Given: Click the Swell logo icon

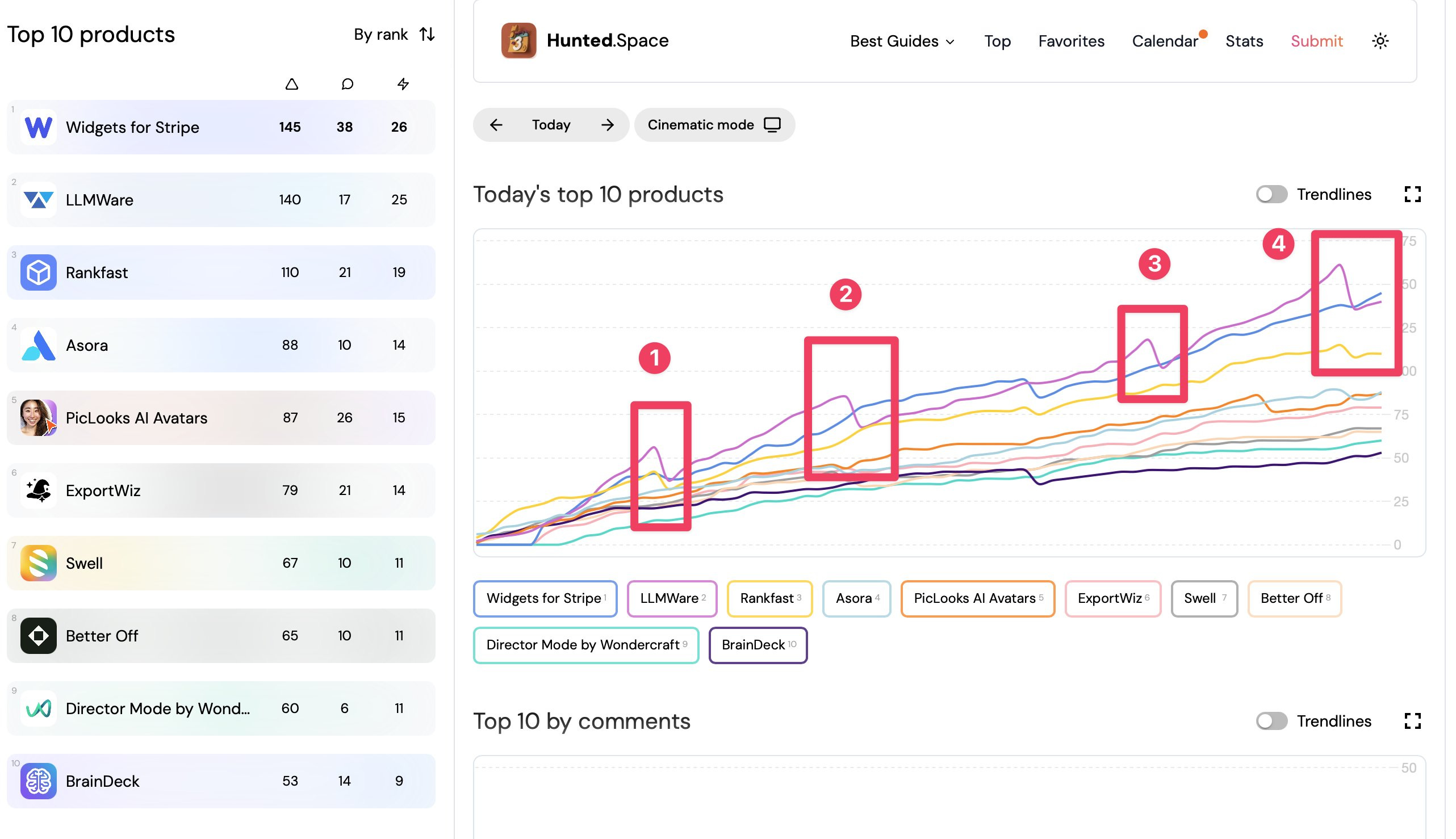Looking at the screenshot, I should (39, 563).
